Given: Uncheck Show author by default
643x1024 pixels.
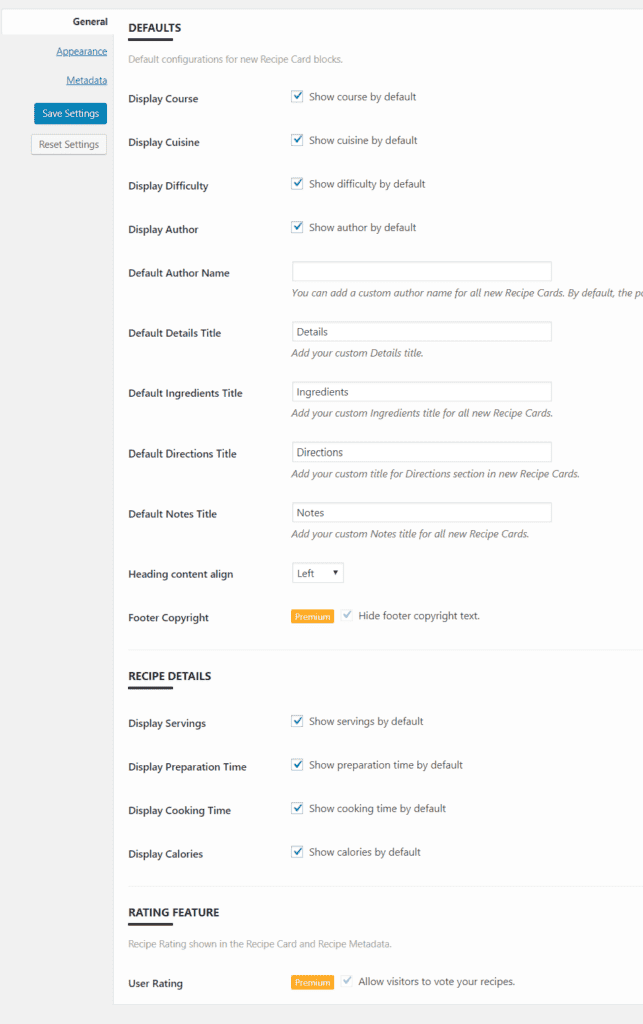Looking at the screenshot, I should (297, 227).
